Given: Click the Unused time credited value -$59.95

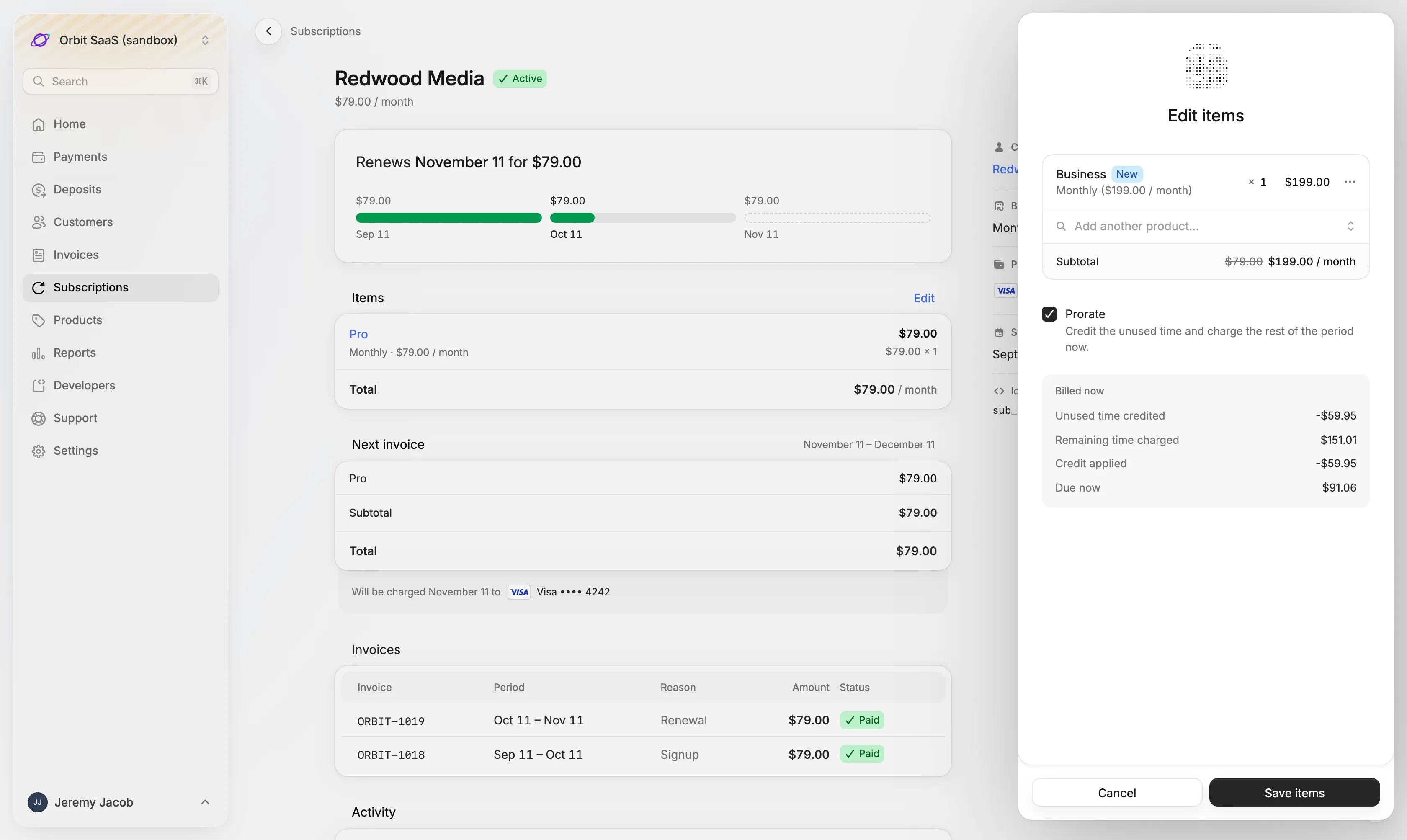Looking at the screenshot, I should click(1336, 415).
